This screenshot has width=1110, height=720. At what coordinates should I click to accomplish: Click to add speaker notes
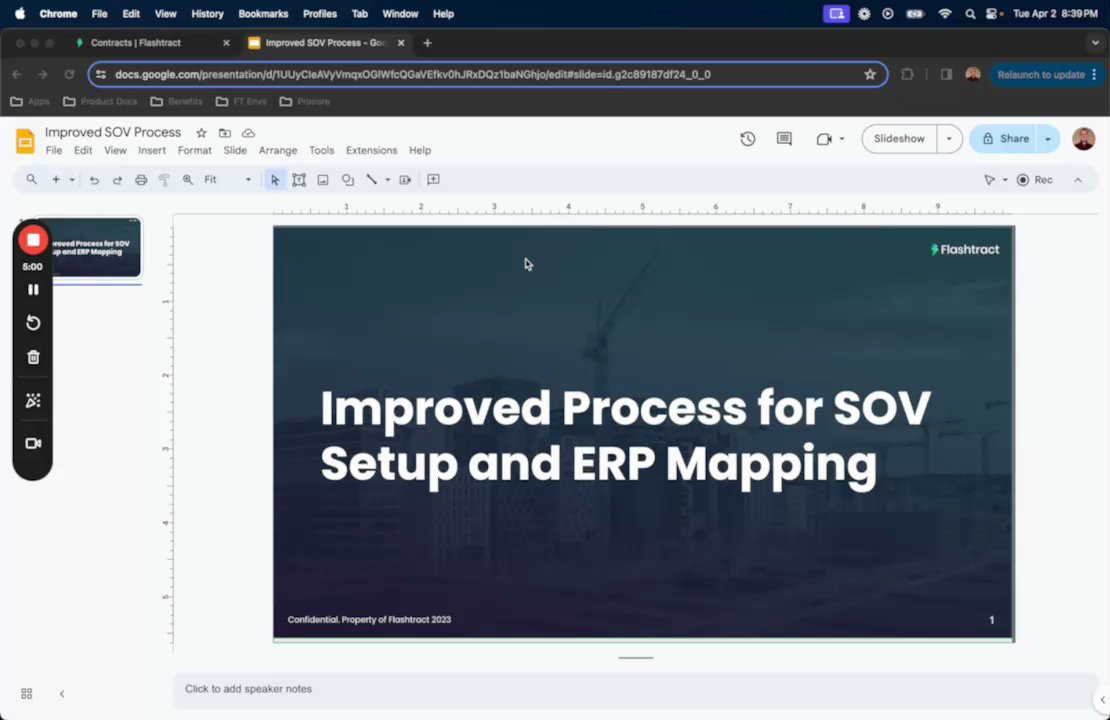coord(634,689)
